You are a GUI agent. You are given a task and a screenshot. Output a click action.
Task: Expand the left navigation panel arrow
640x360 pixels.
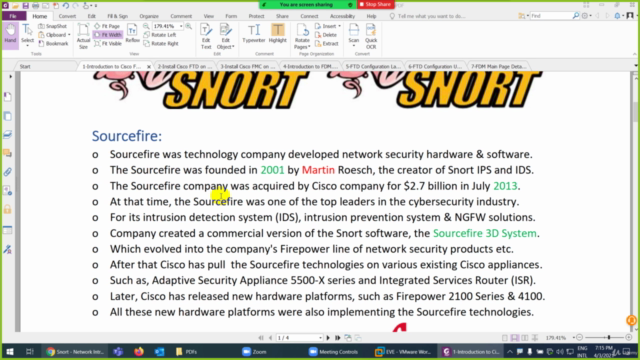click(x=10, y=76)
